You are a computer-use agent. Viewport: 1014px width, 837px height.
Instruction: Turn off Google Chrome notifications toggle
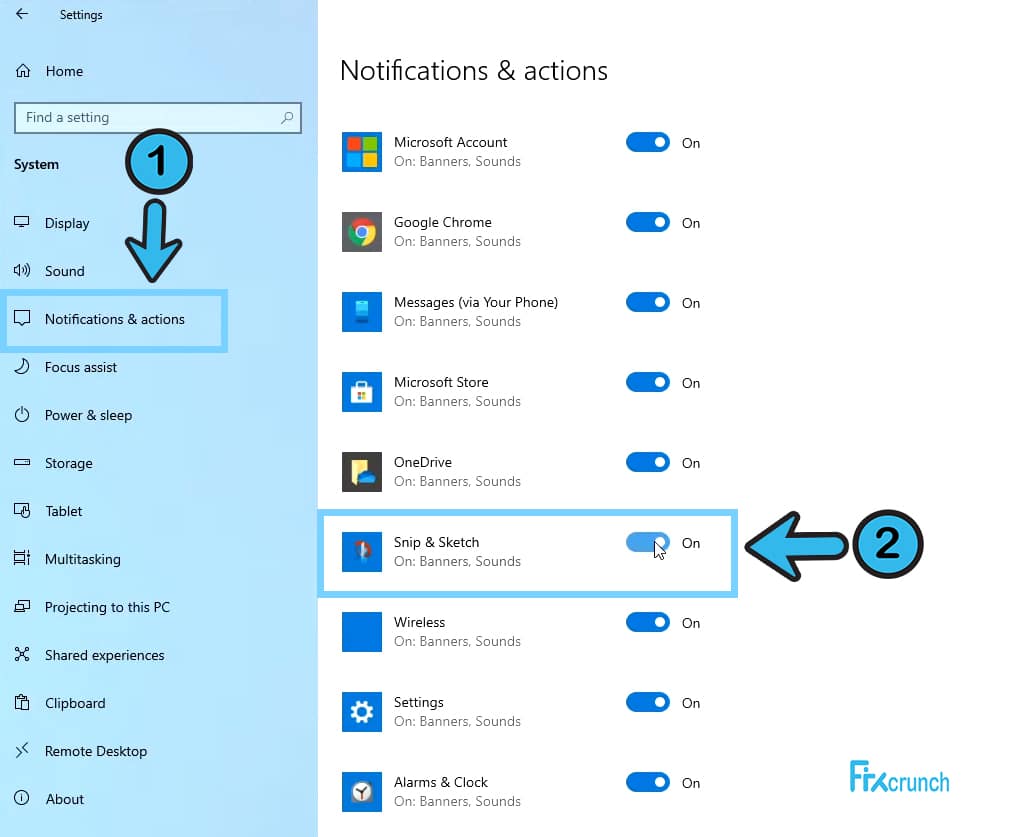click(647, 223)
